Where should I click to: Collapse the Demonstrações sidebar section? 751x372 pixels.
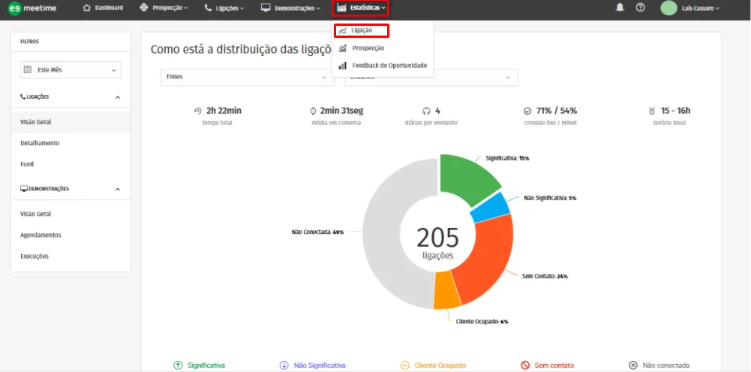[x=117, y=189]
